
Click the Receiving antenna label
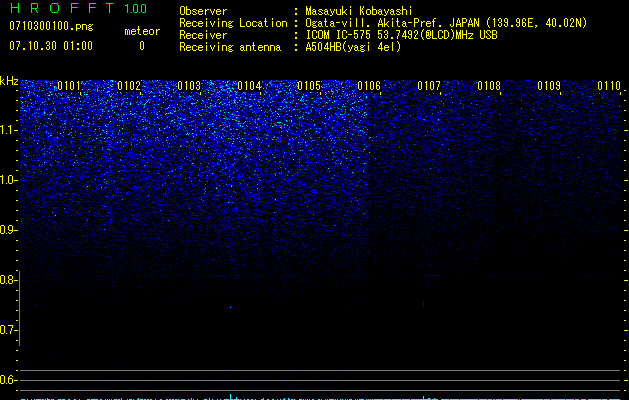point(230,47)
